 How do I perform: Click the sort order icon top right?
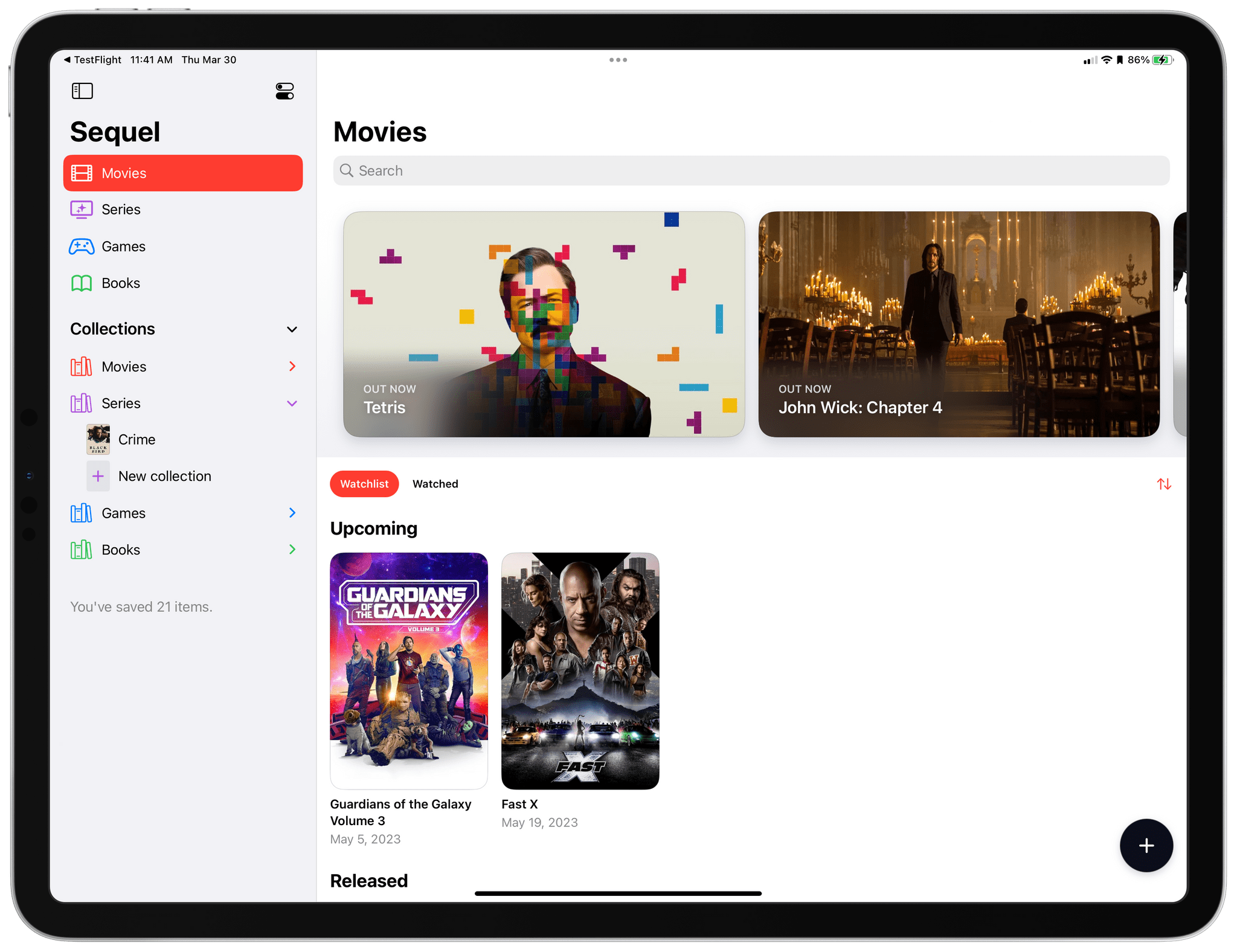point(1162,484)
